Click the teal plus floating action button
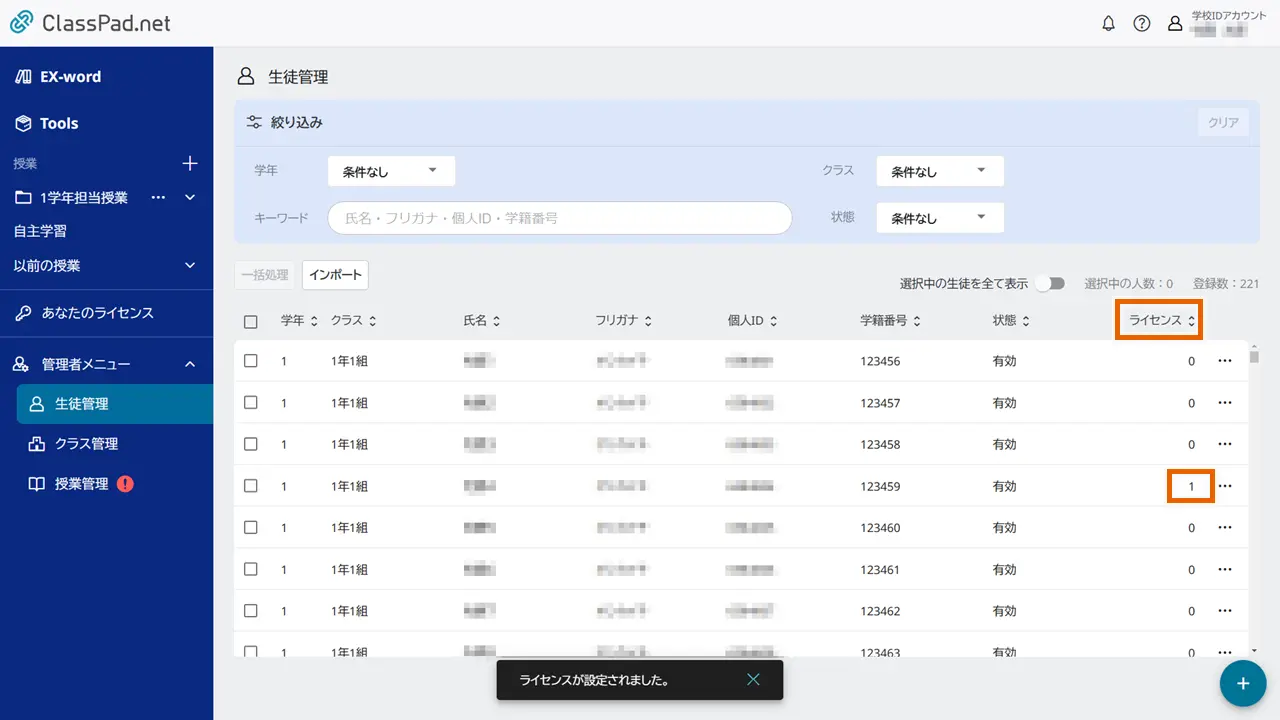Screen dimensions: 1280x720 [x=1242, y=683]
